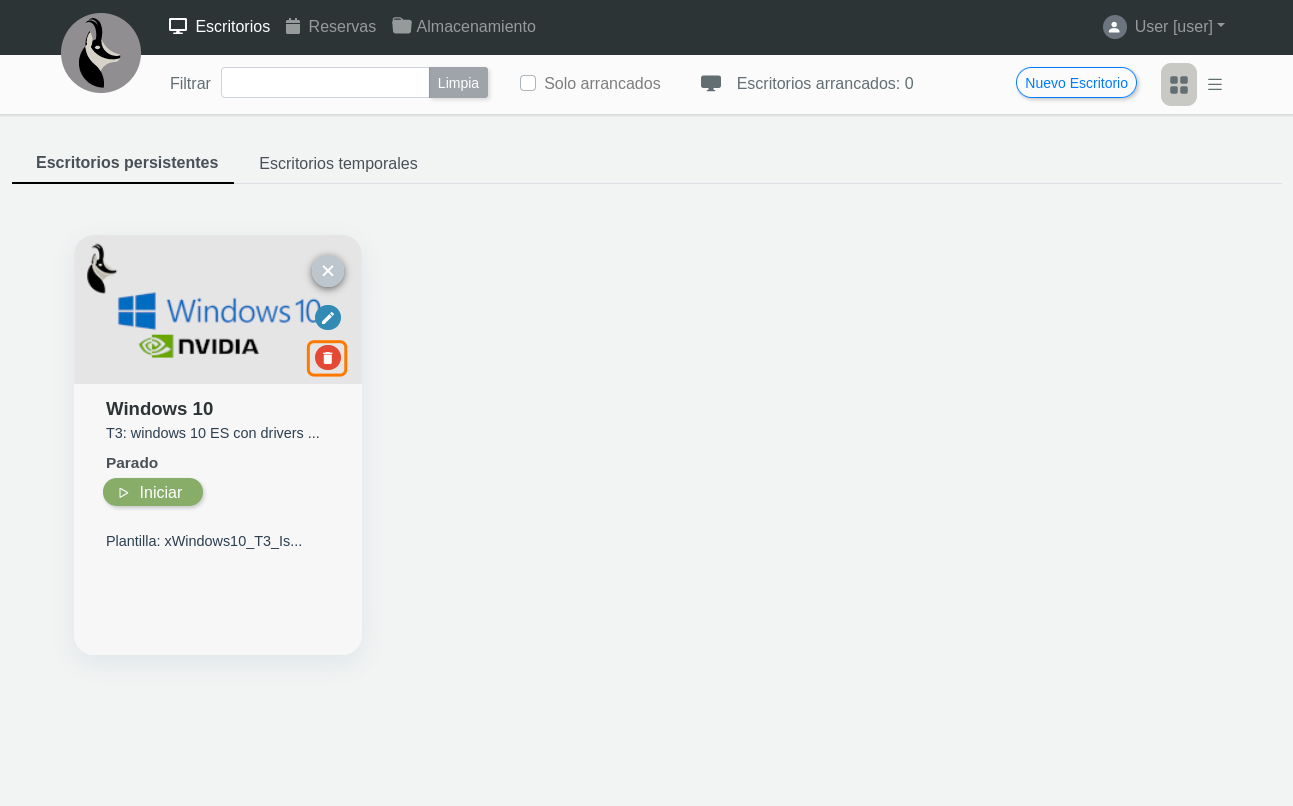Switch to list view layout
The height and width of the screenshot is (806, 1293).
pyautogui.click(x=1215, y=85)
